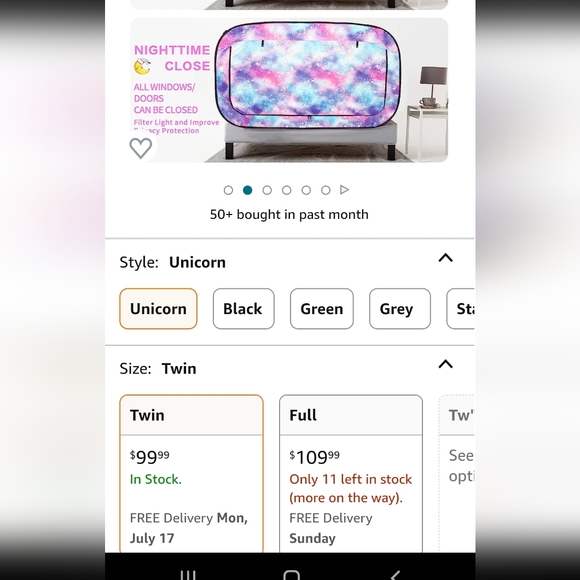The image size is (580, 580).
Task: Collapse the Size section chevron
Action: [x=445, y=364]
